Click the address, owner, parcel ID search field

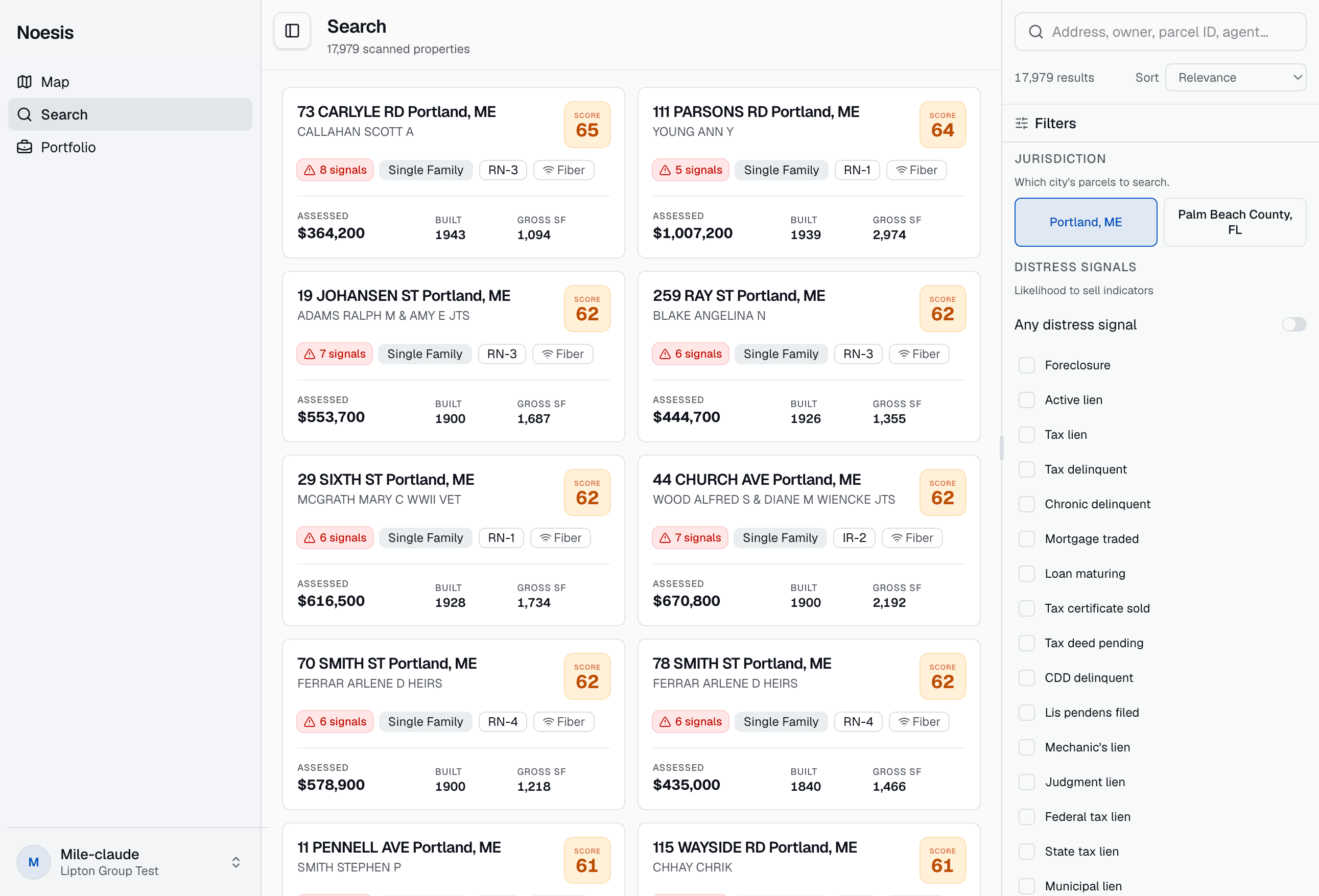point(1160,32)
